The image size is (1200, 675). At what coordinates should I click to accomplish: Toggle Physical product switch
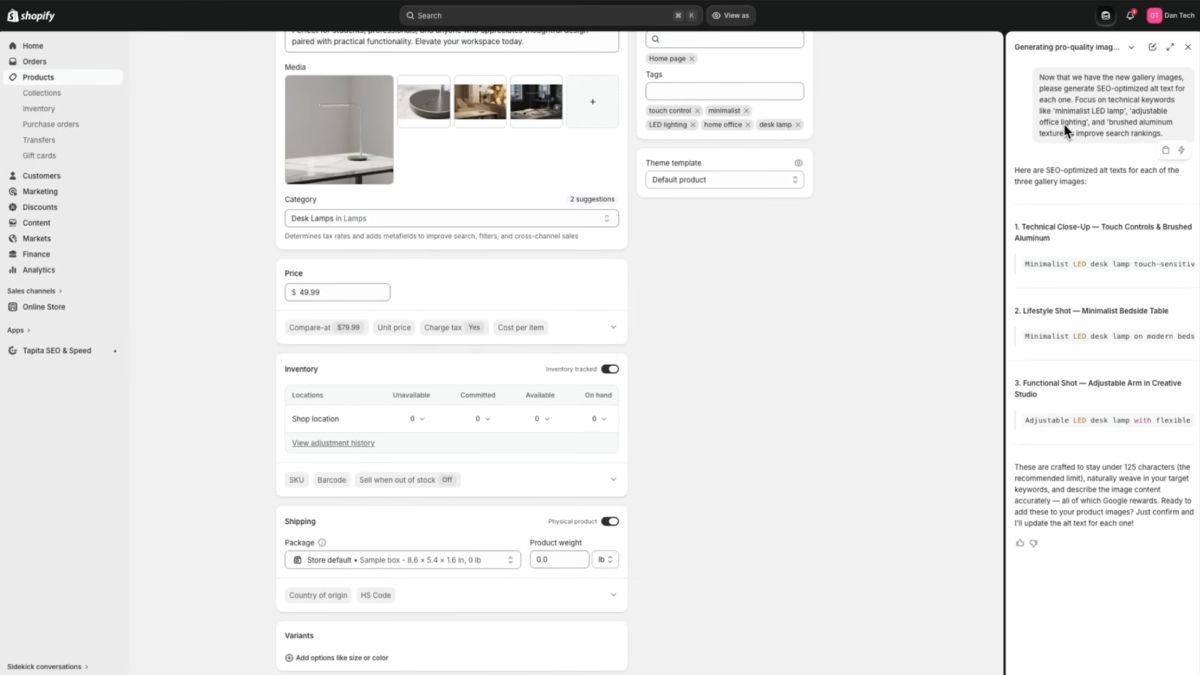tap(610, 521)
